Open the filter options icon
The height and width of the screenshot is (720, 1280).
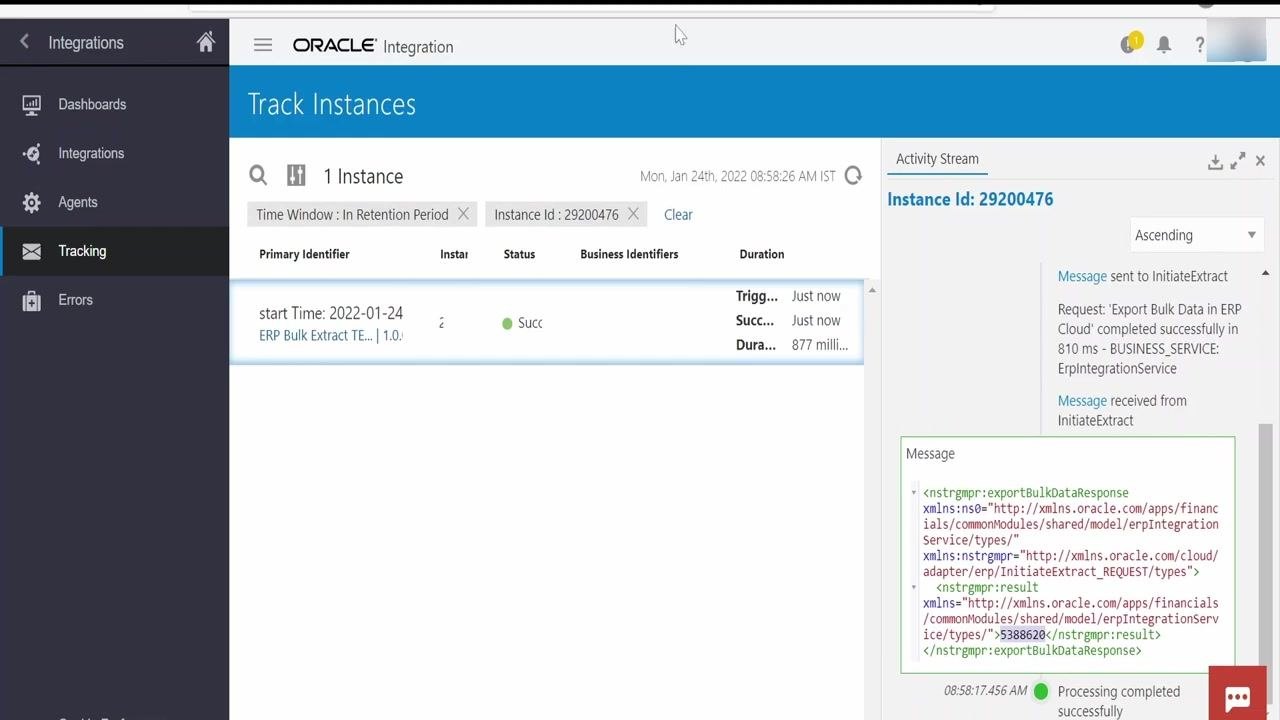point(296,176)
